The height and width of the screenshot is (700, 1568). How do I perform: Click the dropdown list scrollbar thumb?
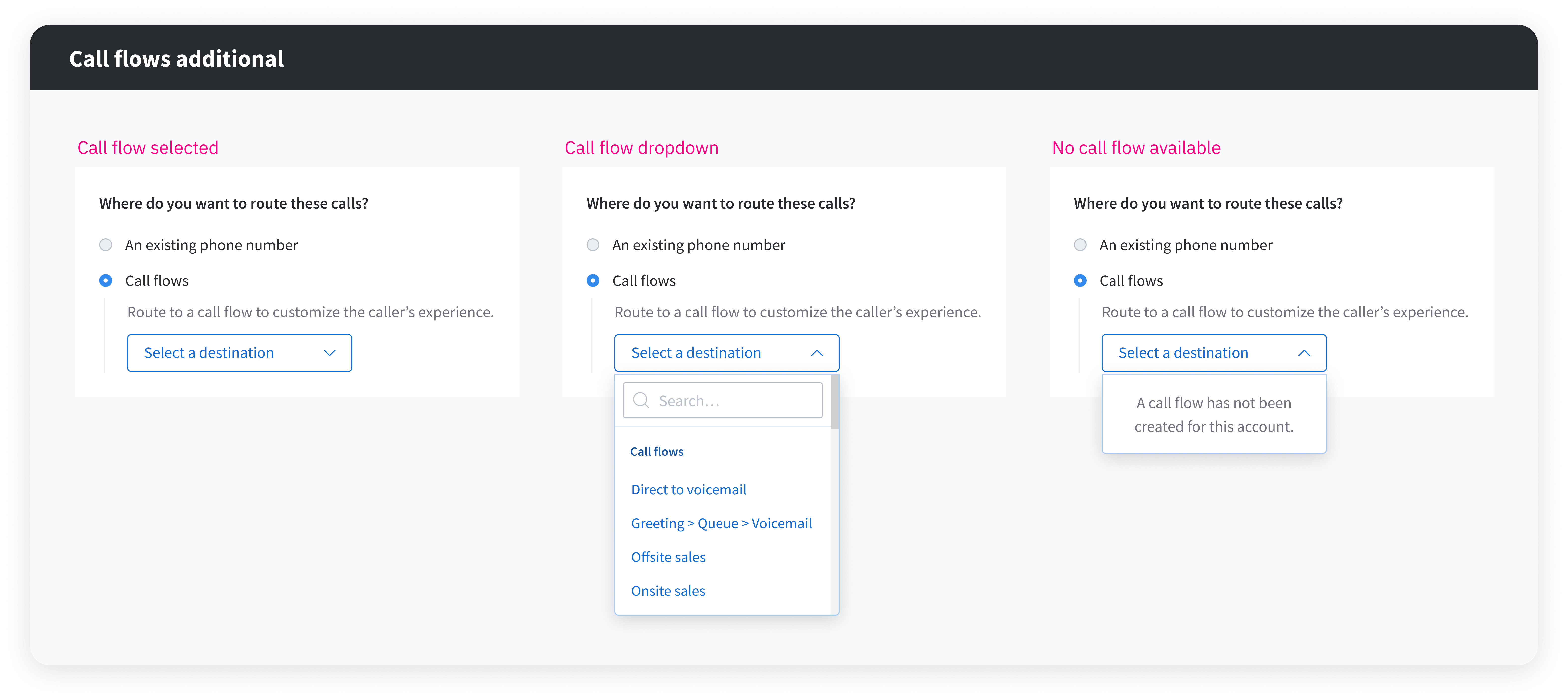pos(835,402)
